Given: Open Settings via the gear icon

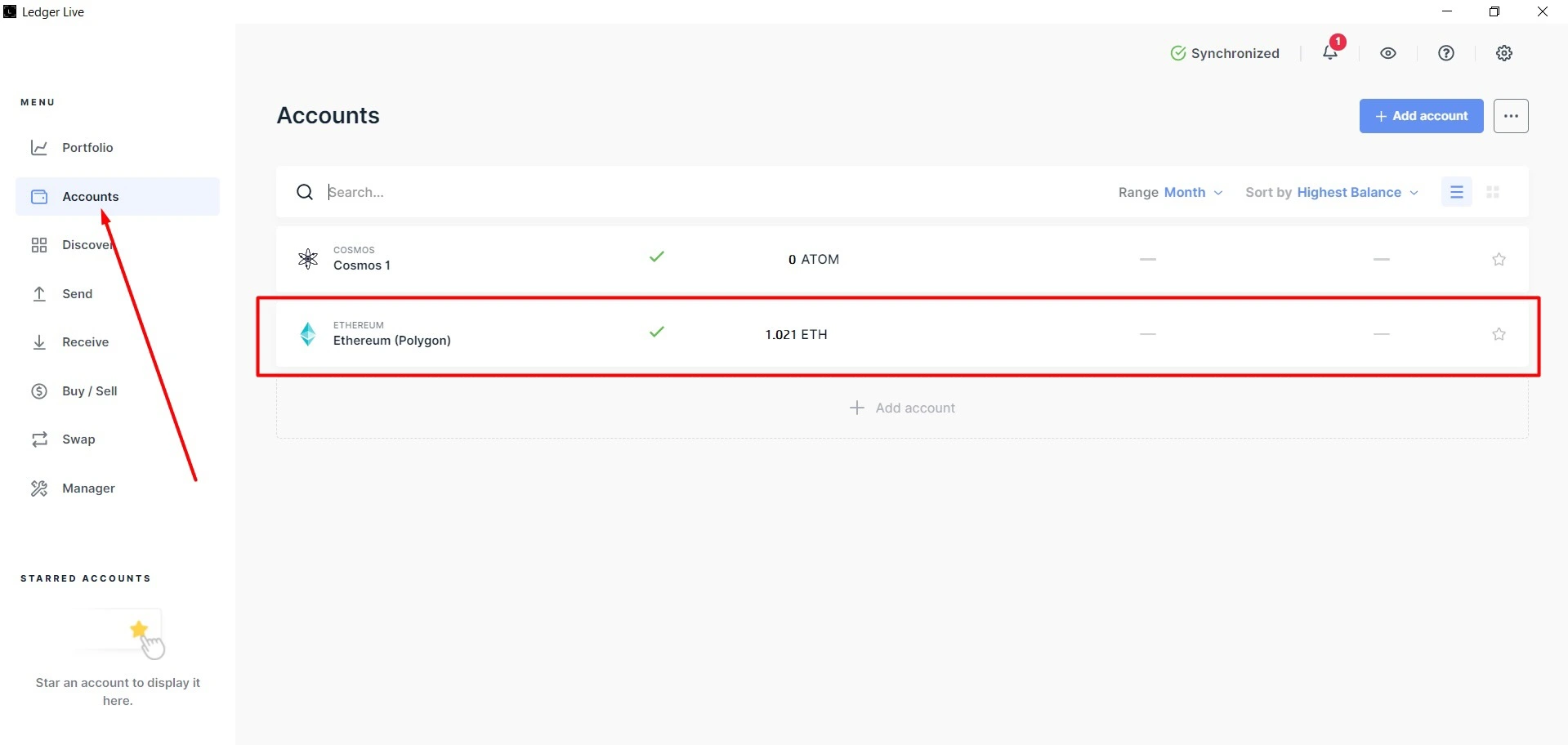Looking at the screenshot, I should tap(1504, 53).
